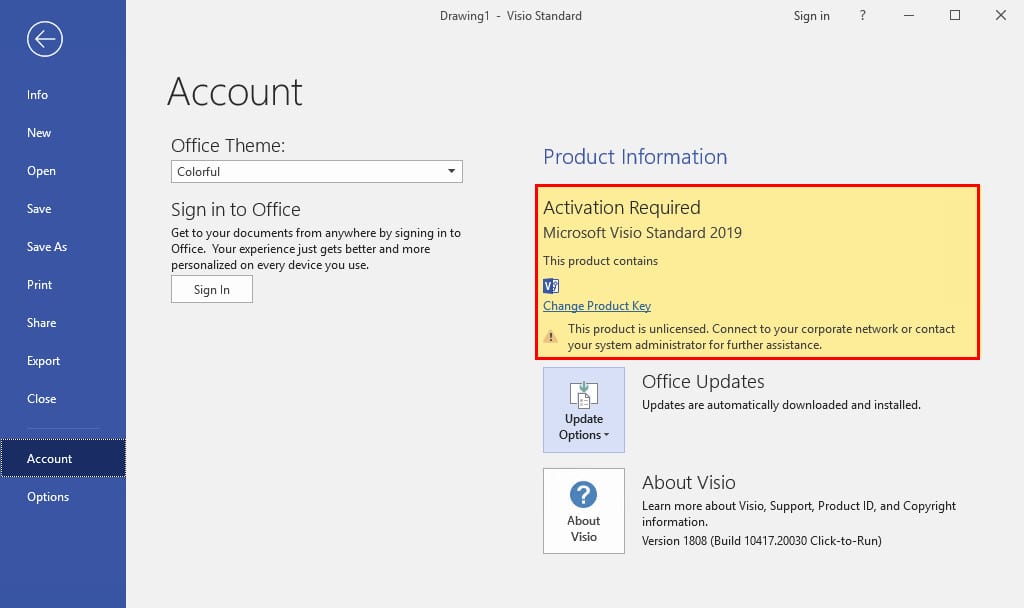Go to Open in the sidebar
This screenshot has height=608, width=1024.
click(x=41, y=171)
